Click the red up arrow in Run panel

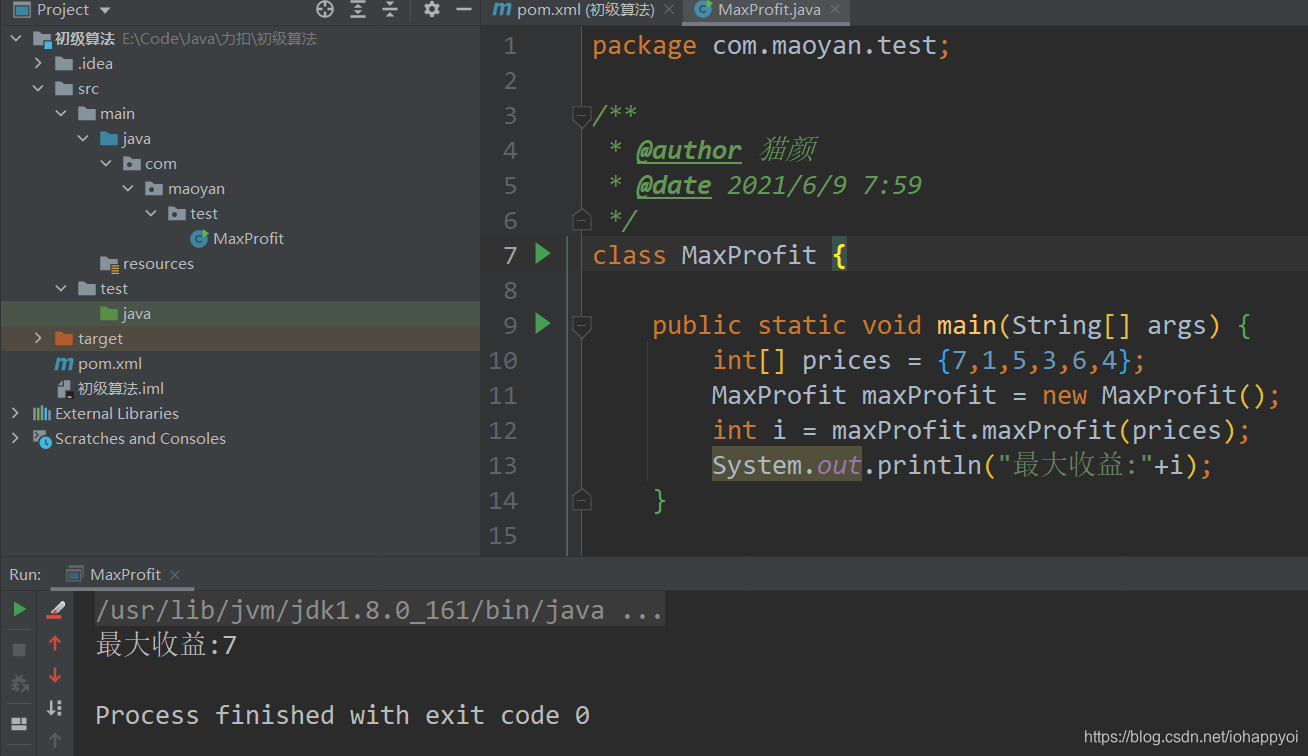[55, 644]
